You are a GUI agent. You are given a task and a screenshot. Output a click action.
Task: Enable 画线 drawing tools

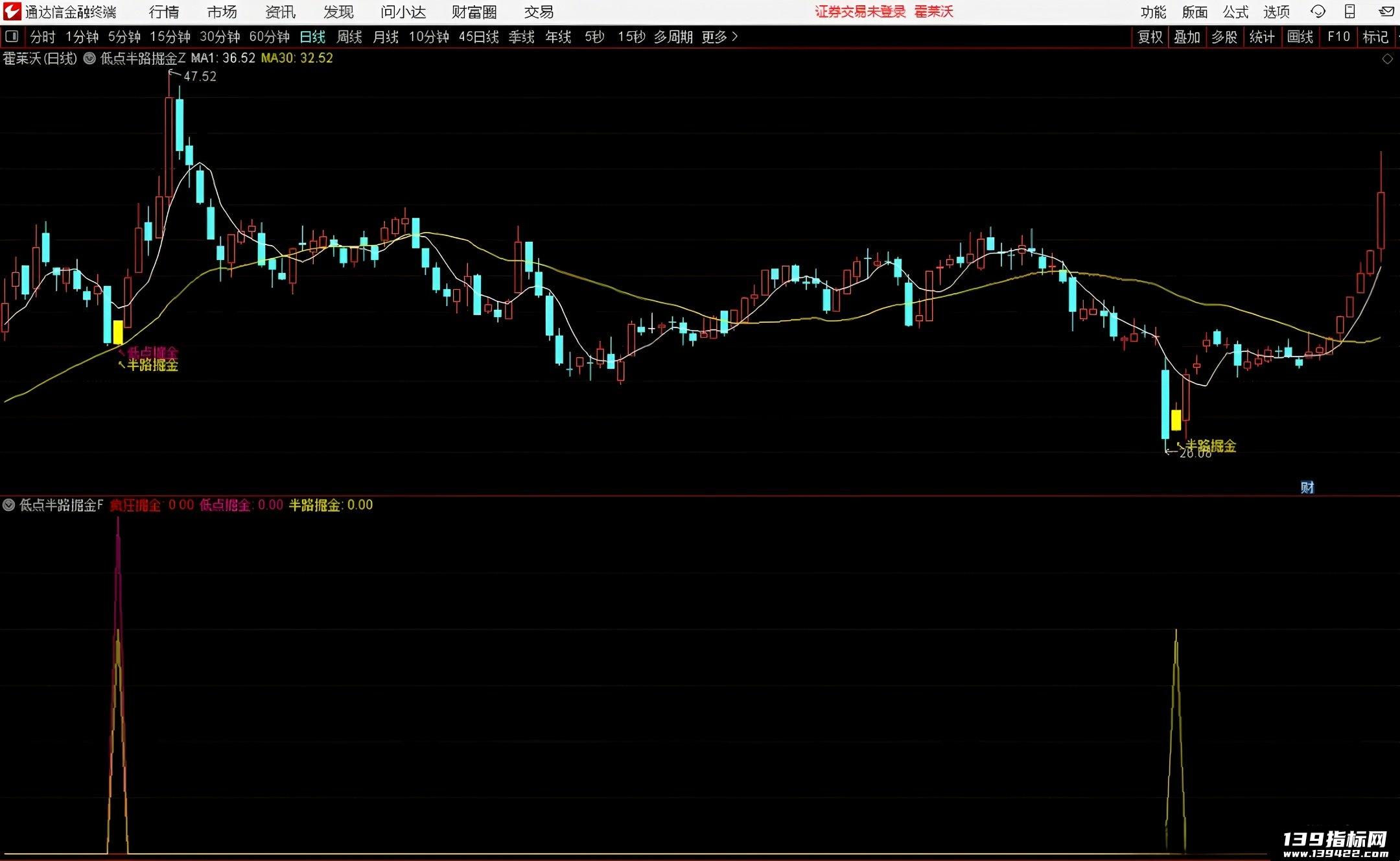(x=1300, y=37)
